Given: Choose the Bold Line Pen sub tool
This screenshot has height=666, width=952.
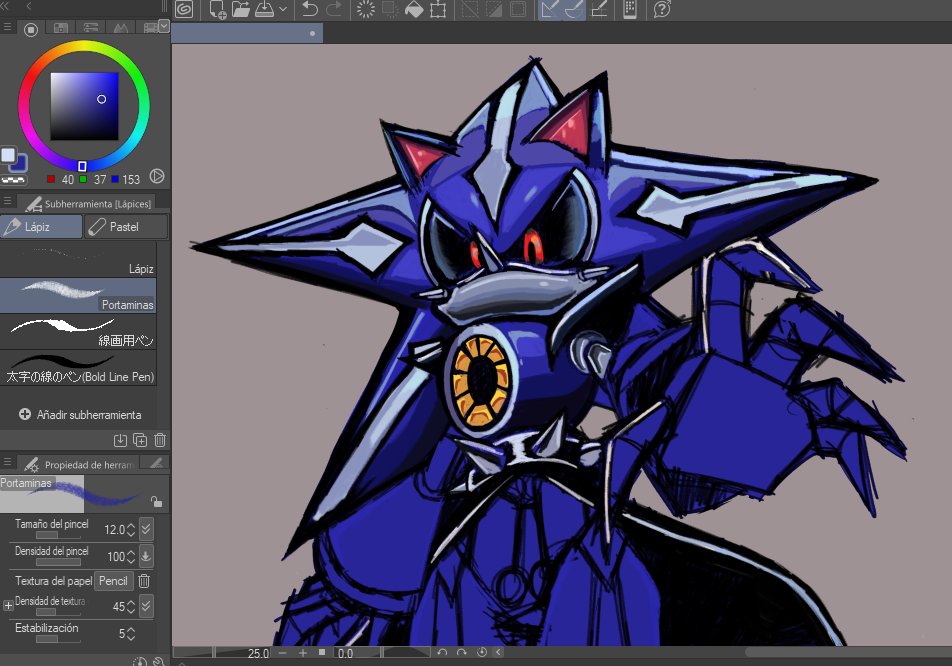Looking at the screenshot, I should pyautogui.click(x=78, y=368).
